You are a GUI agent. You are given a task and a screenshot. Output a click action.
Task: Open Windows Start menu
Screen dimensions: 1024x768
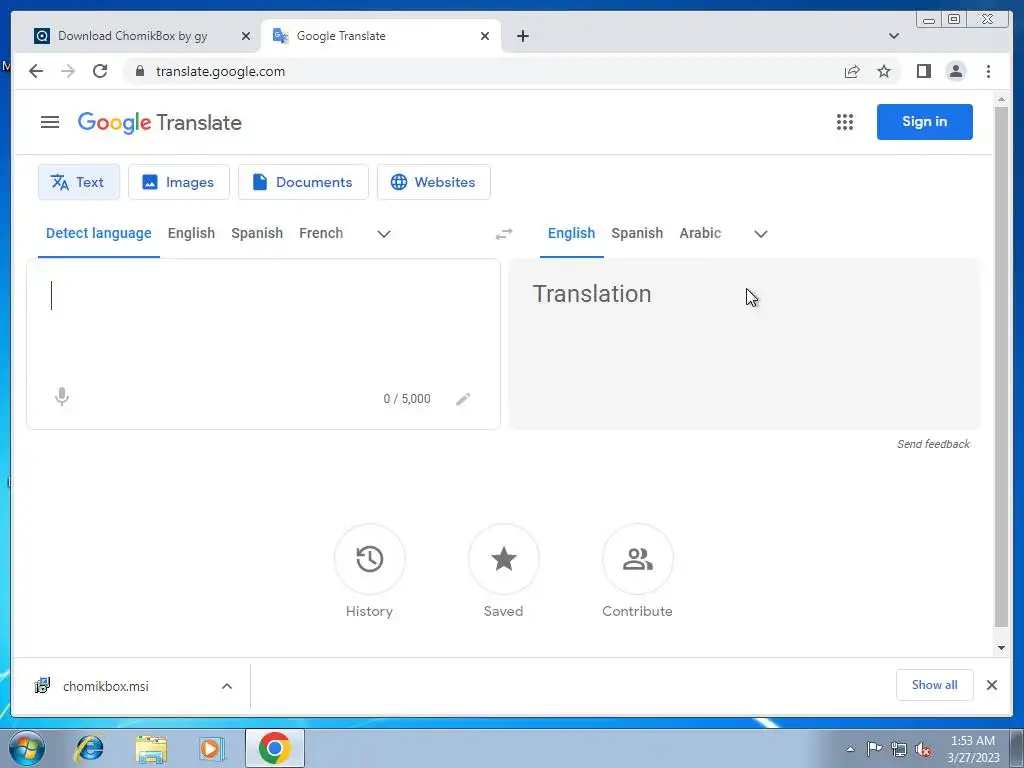27,748
